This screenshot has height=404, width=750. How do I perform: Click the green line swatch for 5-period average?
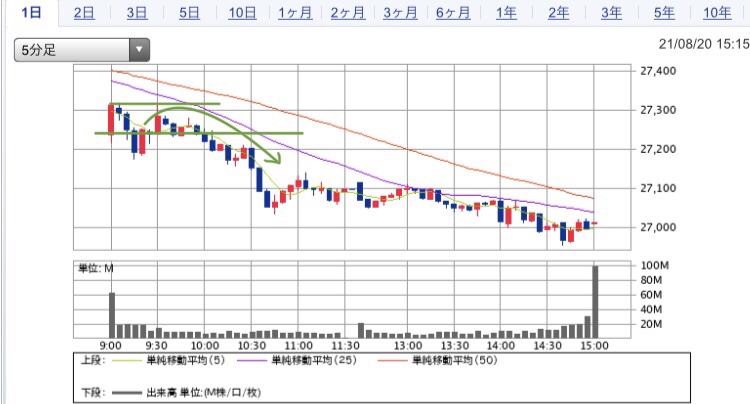click(x=127, y=360)
